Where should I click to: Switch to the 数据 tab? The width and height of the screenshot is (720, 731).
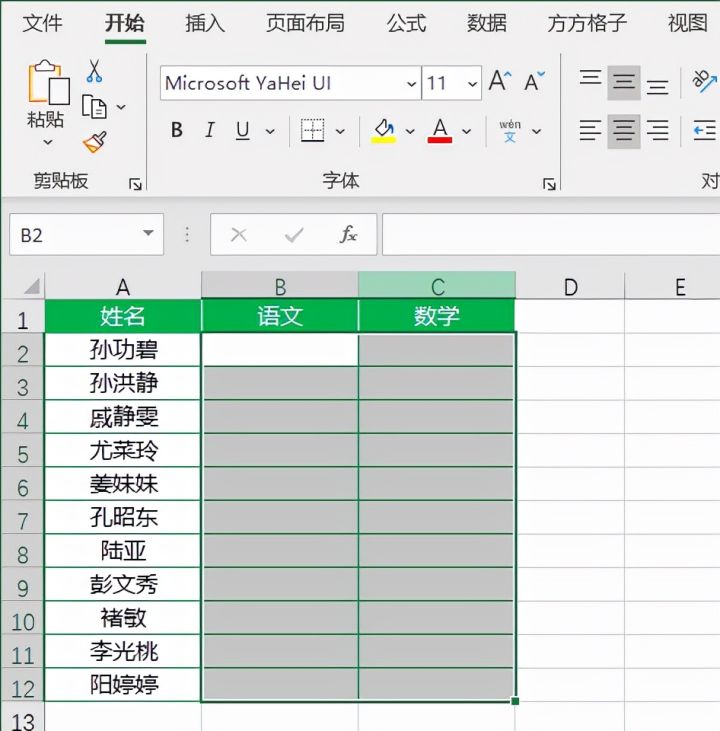click(487, 23)
